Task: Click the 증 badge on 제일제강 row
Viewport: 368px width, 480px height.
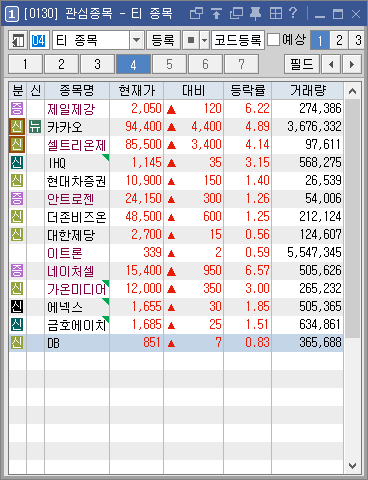Action: 17,109
